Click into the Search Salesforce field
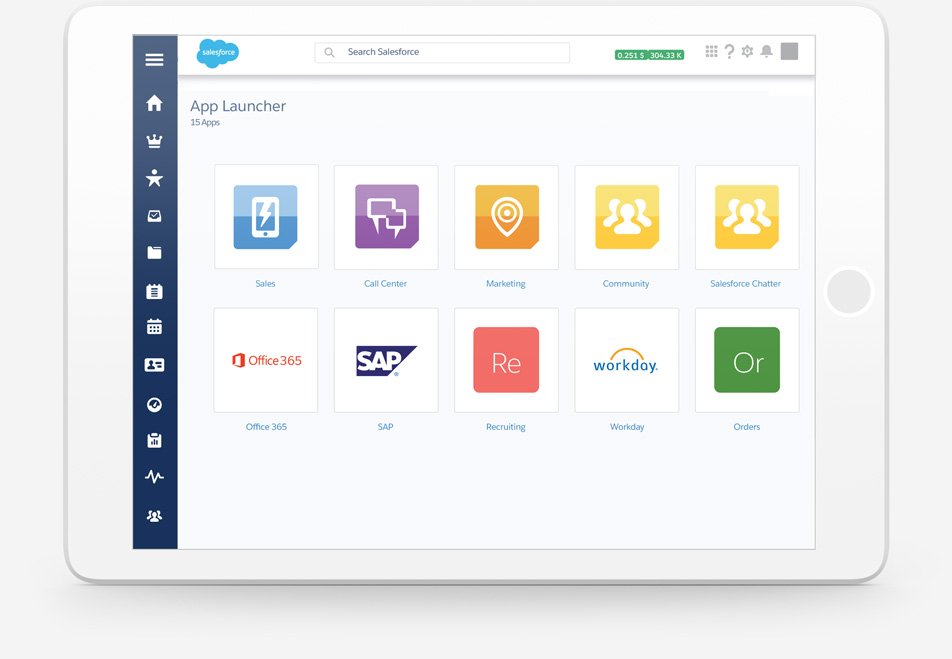Image resolution: width=952 pixels, height=659 pixels. 442,52
